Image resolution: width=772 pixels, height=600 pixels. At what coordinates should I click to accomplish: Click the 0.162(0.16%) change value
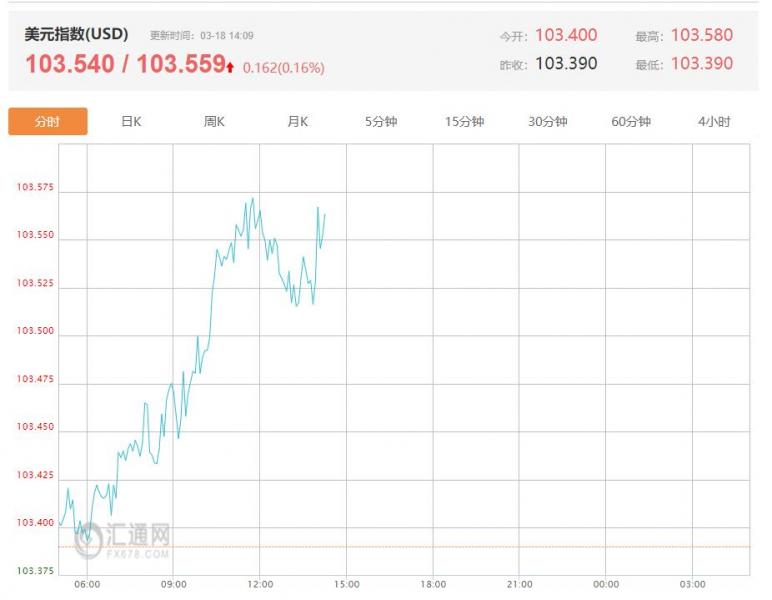(x=283, y=68)
